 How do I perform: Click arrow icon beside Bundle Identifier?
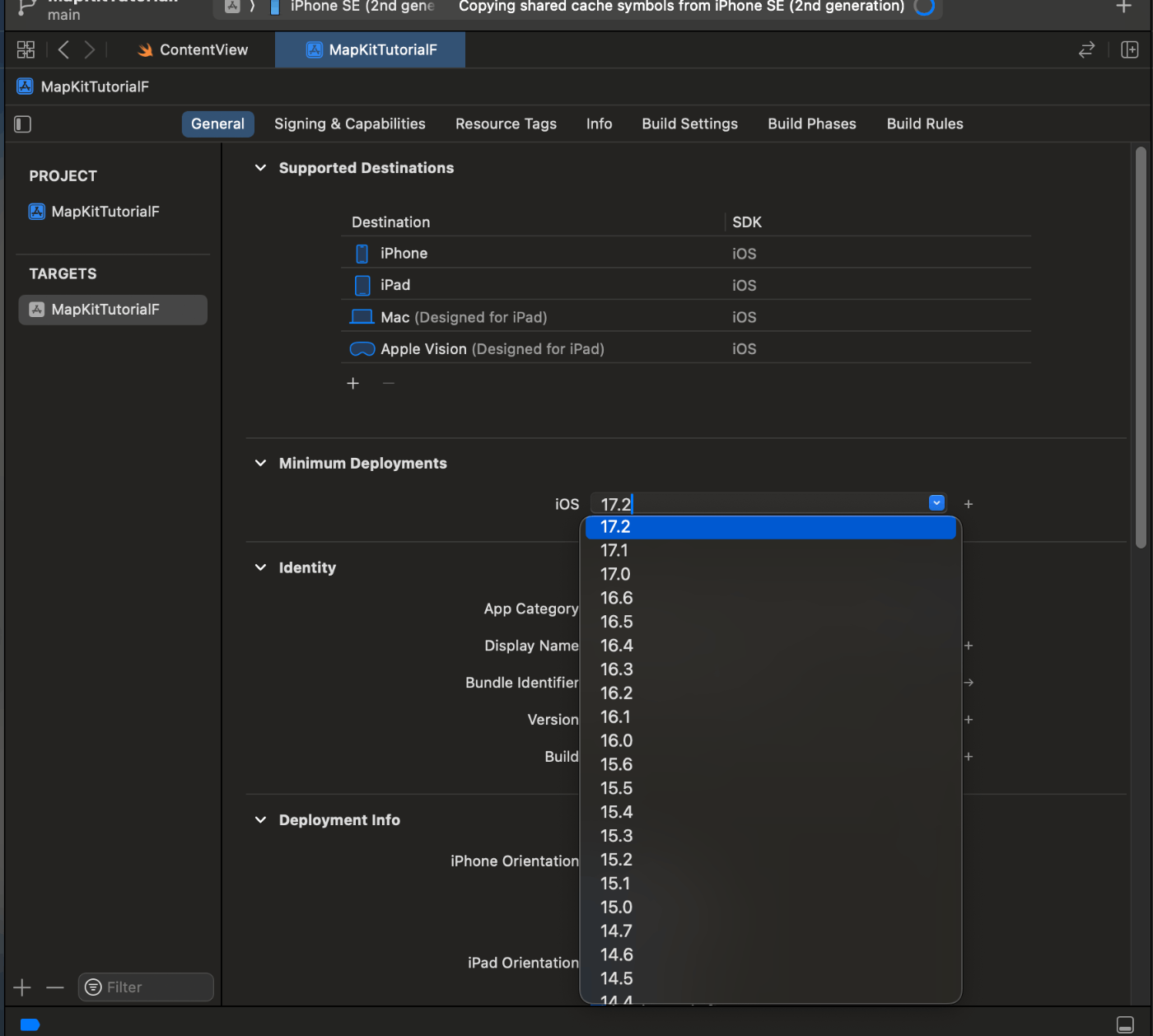click(x=969, y=683)
